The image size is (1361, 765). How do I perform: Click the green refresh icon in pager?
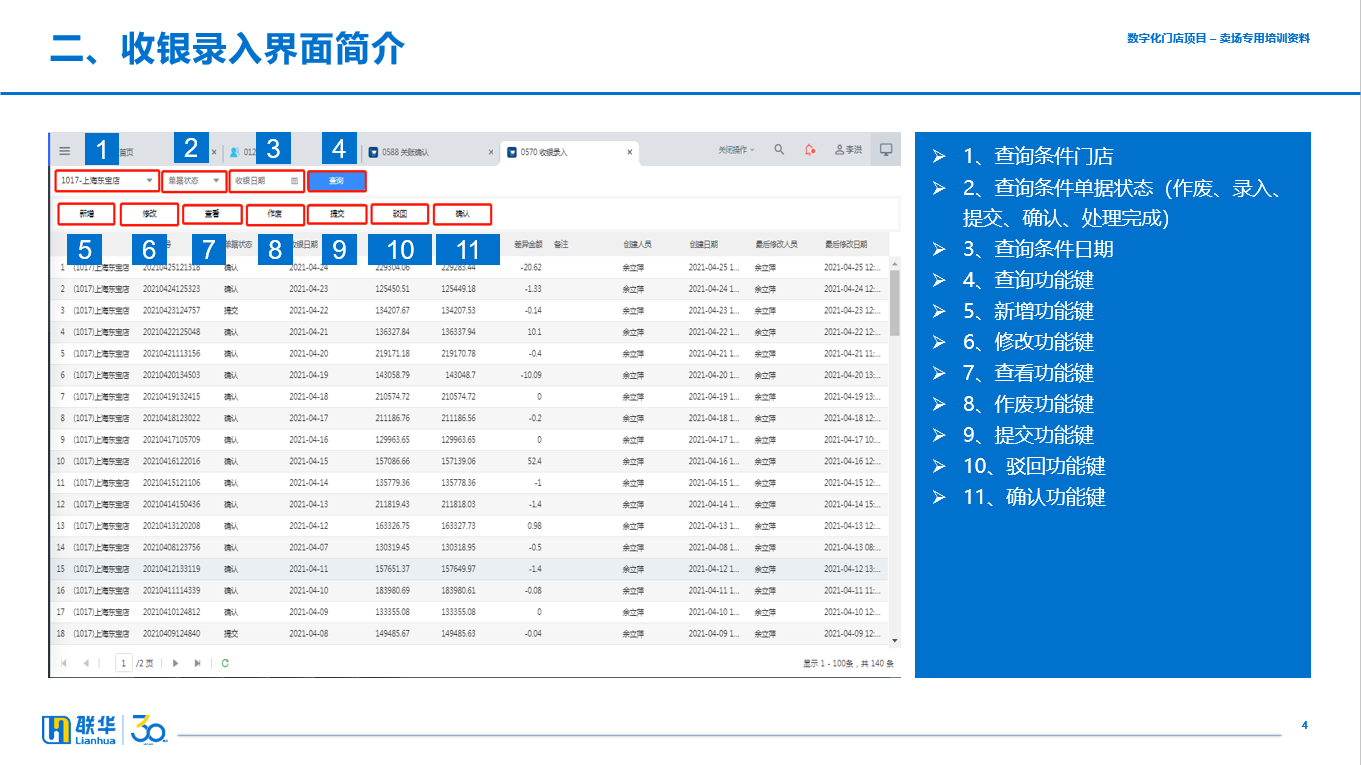[225, 662]
